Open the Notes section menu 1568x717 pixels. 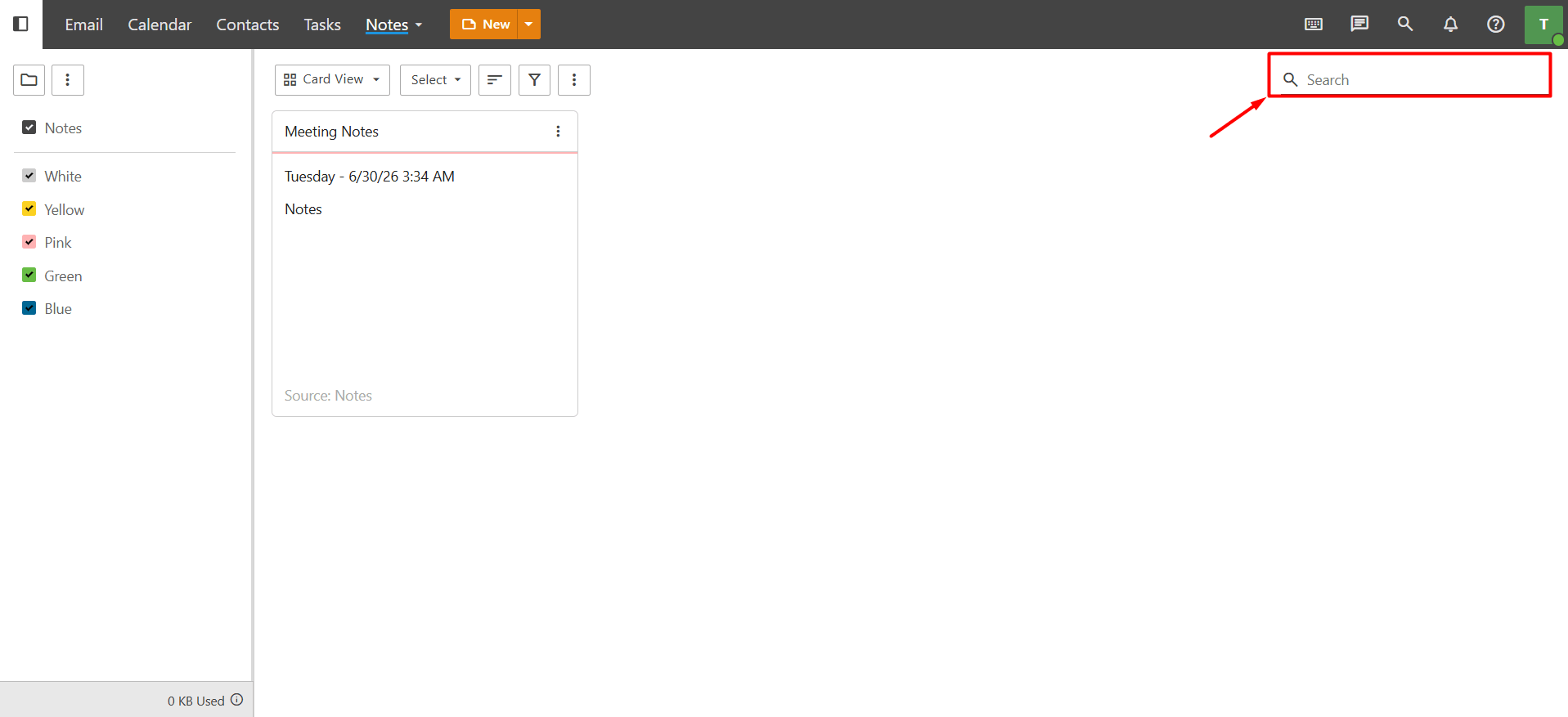[x=394, y=25]
